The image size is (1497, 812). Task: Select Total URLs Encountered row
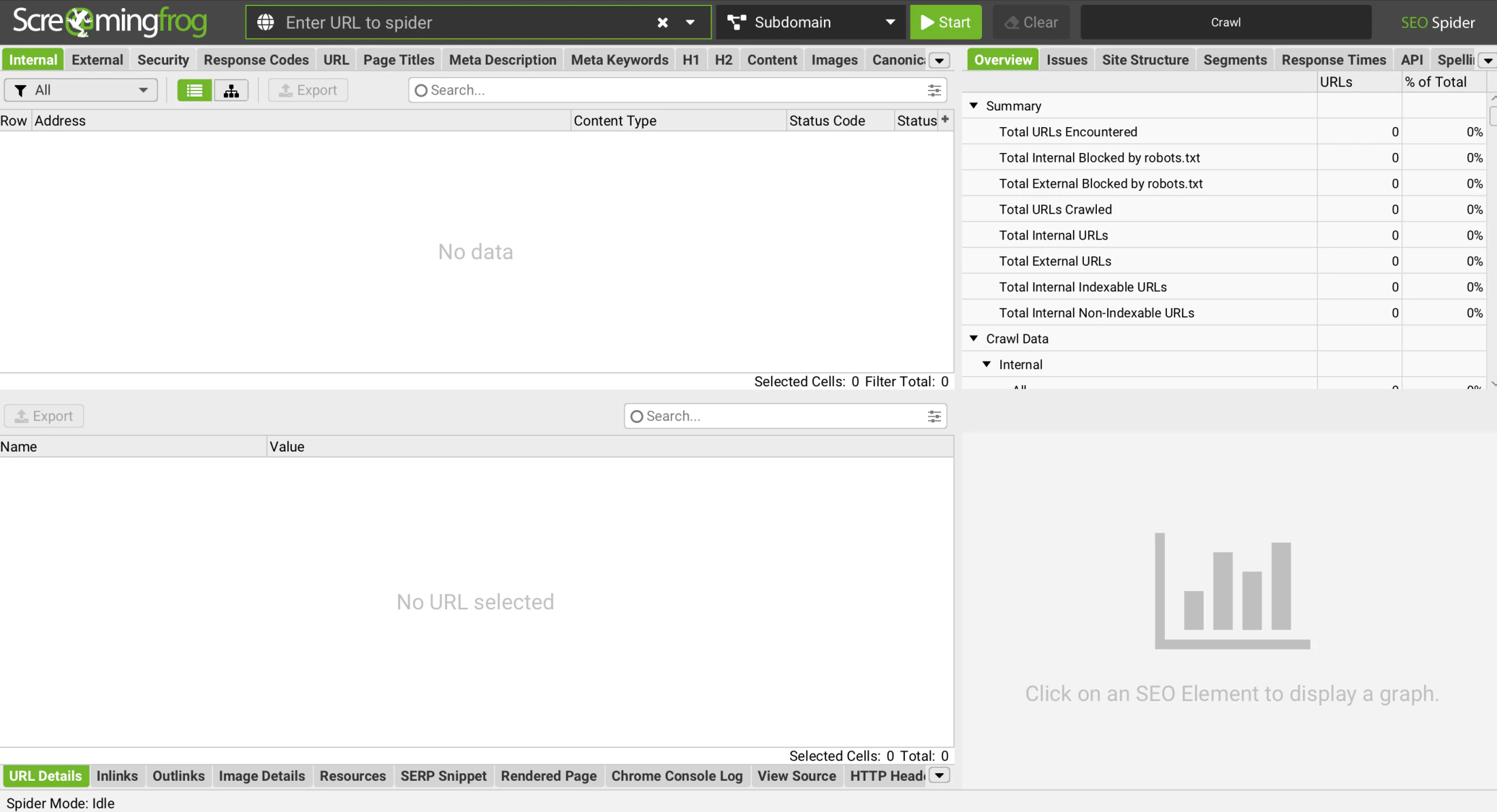pos(1223,132)
